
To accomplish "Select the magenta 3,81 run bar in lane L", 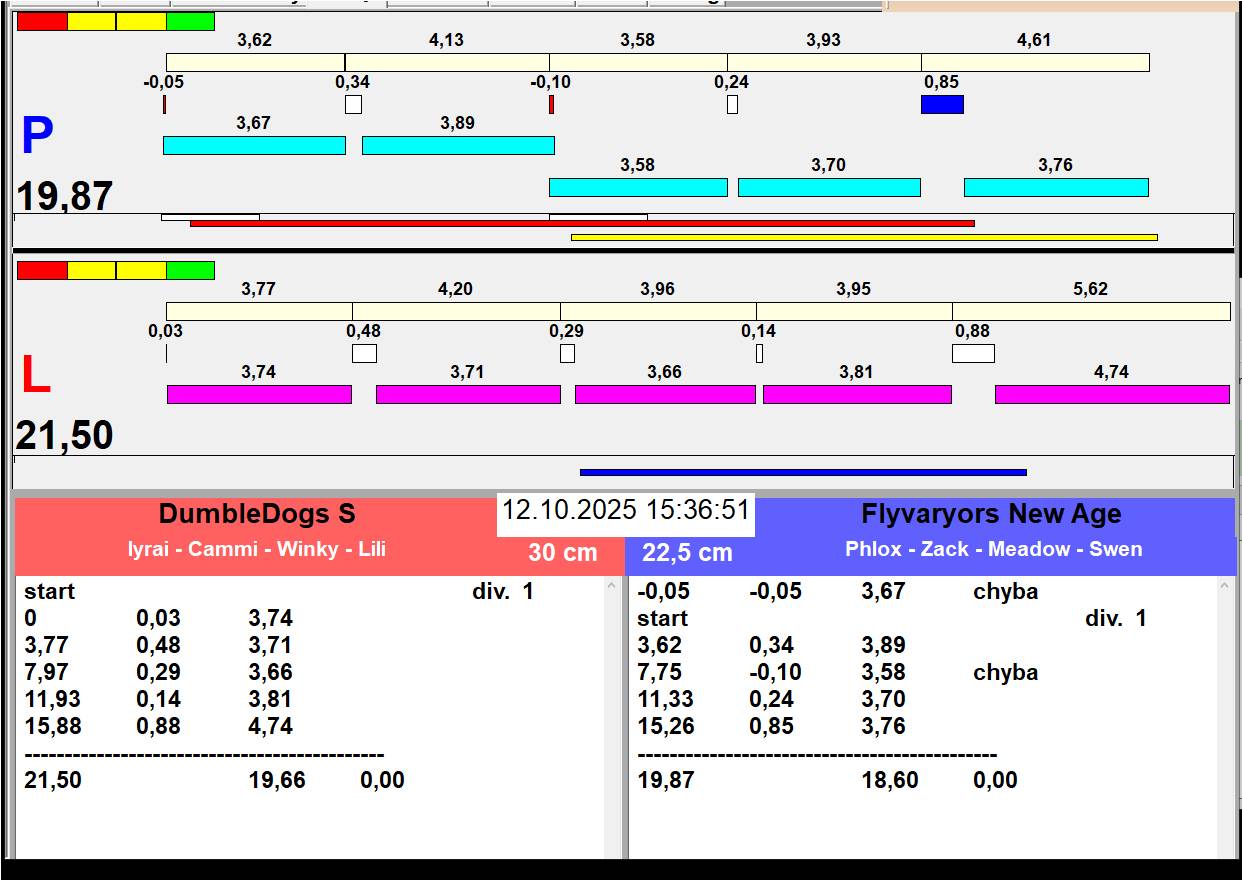I will coord(857,394).
